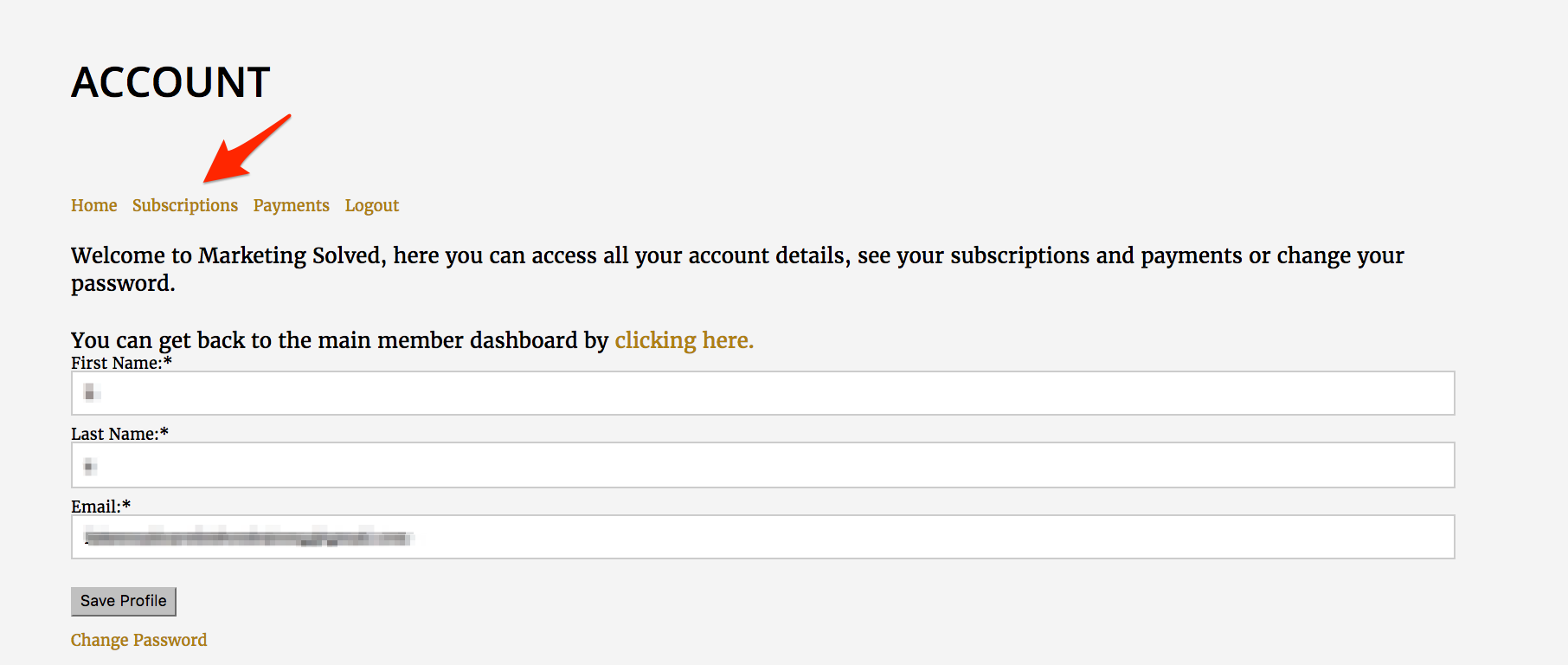This screenshot has width=1568, height=665.
Task: Click the blurred first name value
Action: pyautogui.click(x=92, y=393)
